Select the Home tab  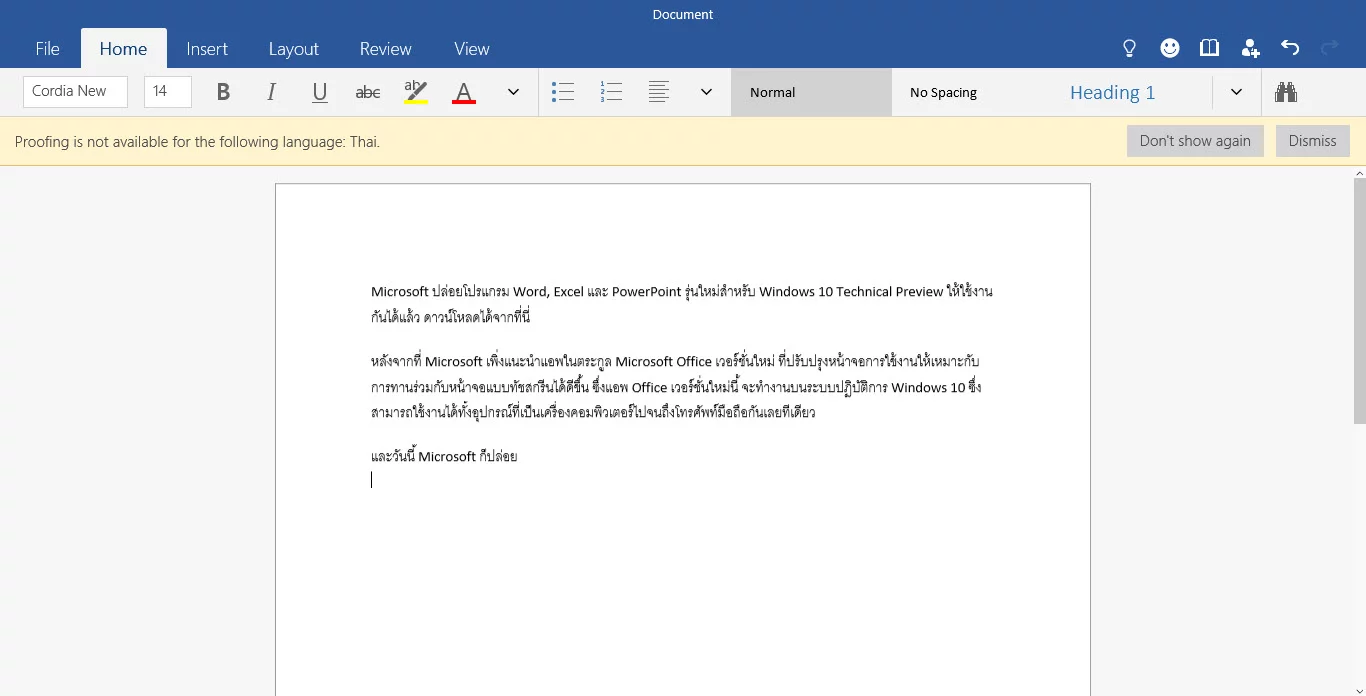tap(123, 49)
